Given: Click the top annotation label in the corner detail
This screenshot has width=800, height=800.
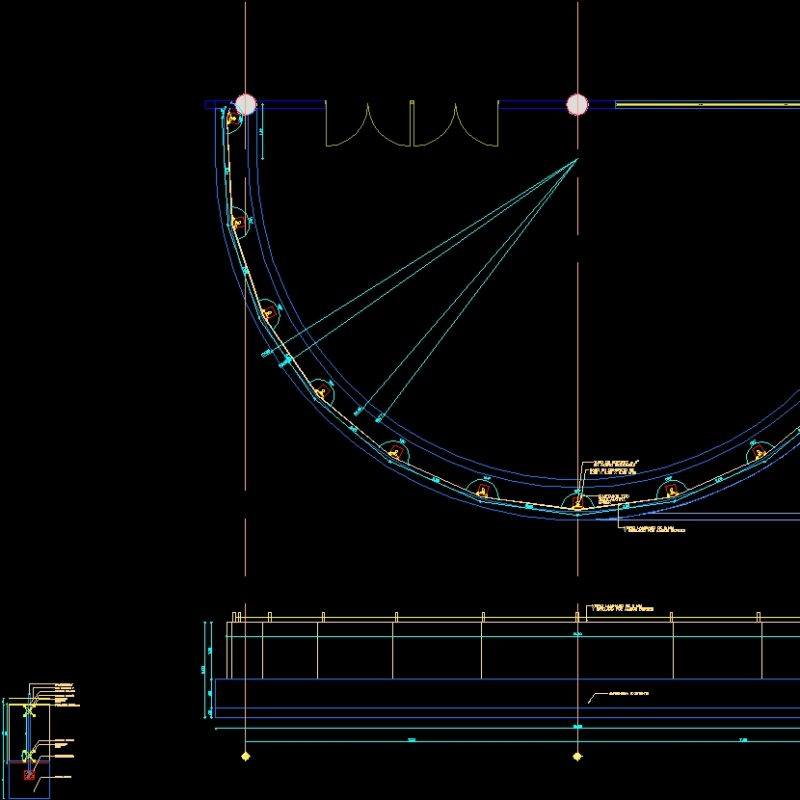Looking at the screenshot, I should point(62,685).
